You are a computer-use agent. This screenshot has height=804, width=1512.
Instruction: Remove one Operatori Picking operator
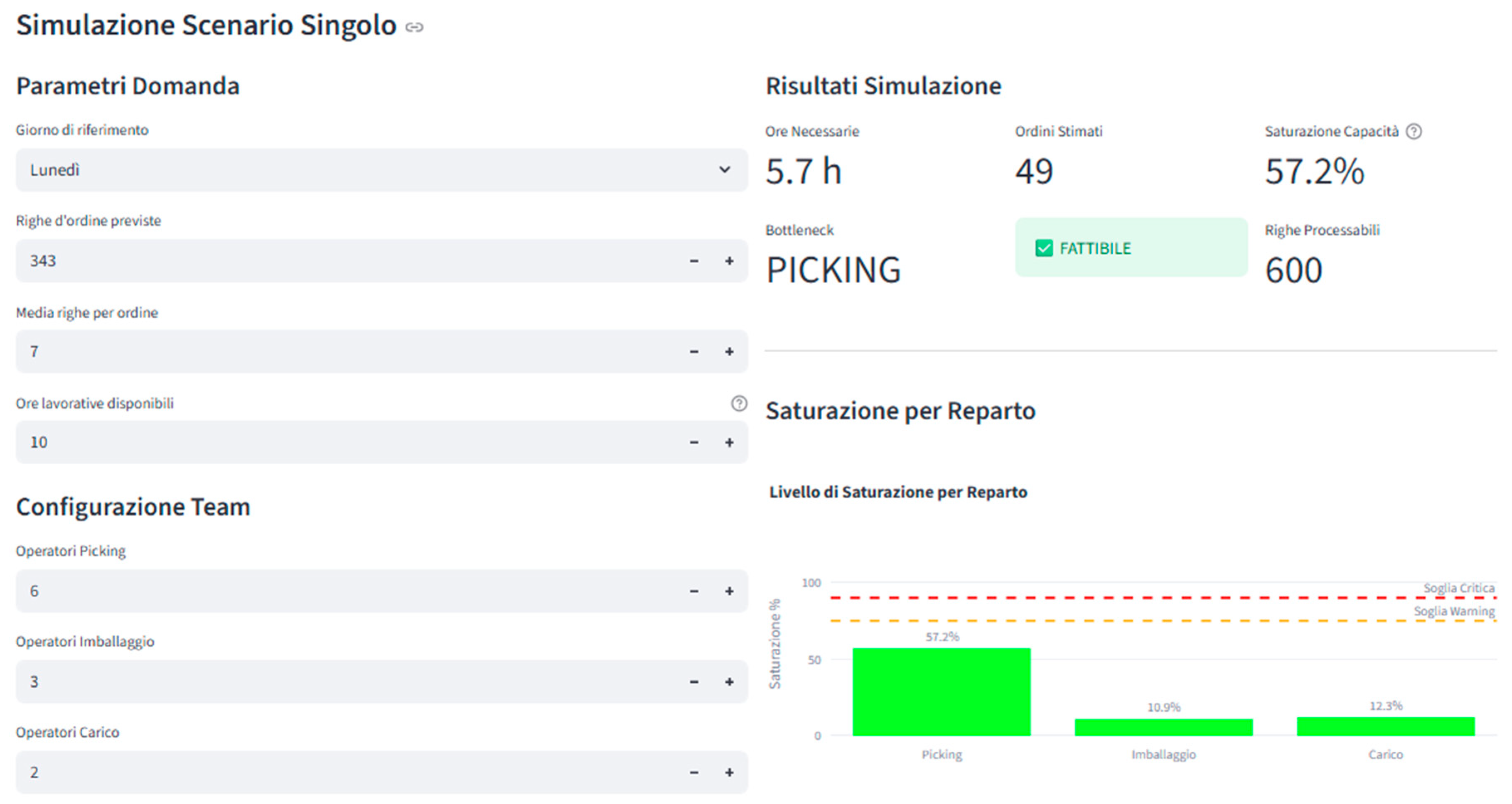694,591
